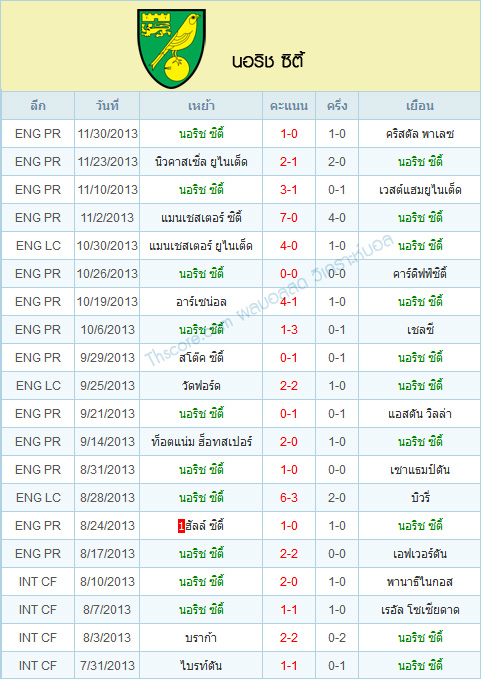Open away team แอสตัน วิลล่า
Screen dimensions: 481x679
coord(420,414)
